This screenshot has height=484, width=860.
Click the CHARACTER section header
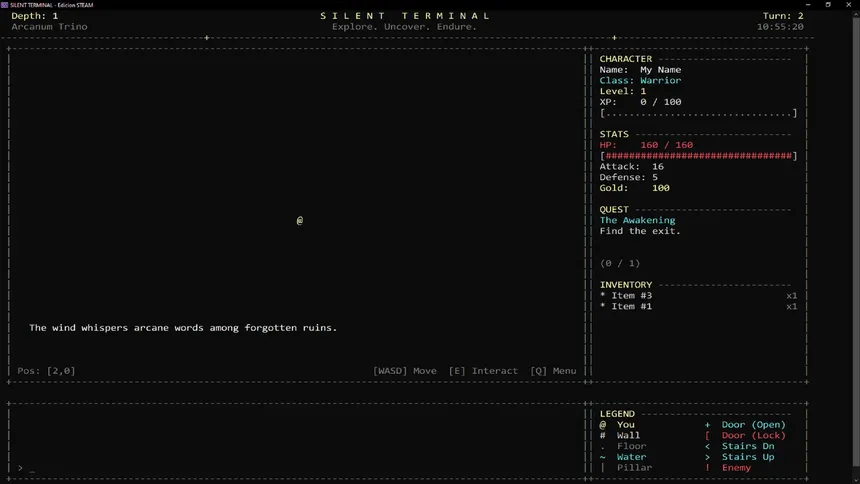[626, 59]
